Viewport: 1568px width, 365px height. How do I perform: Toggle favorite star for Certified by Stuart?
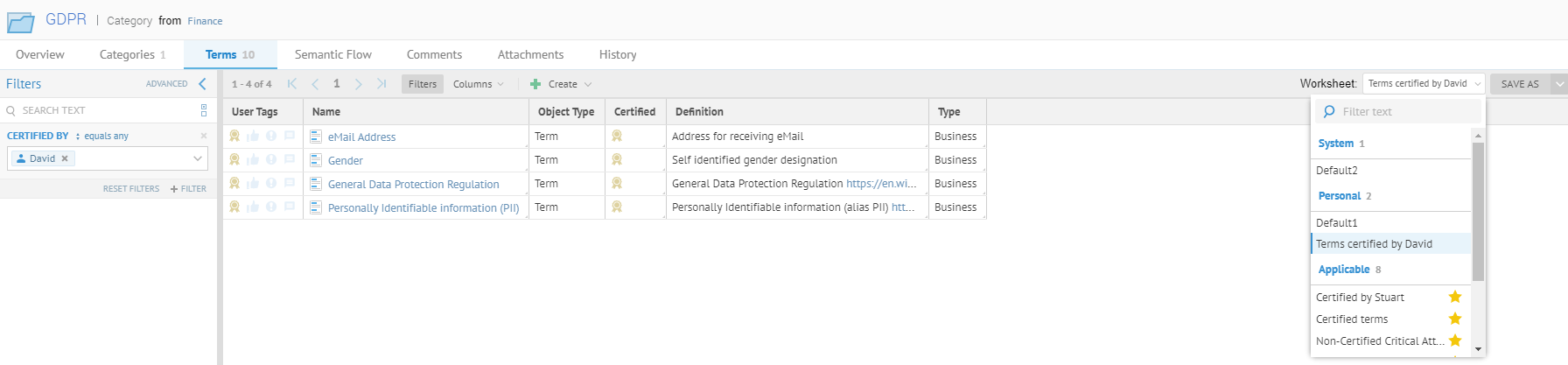pos(1455,298)
